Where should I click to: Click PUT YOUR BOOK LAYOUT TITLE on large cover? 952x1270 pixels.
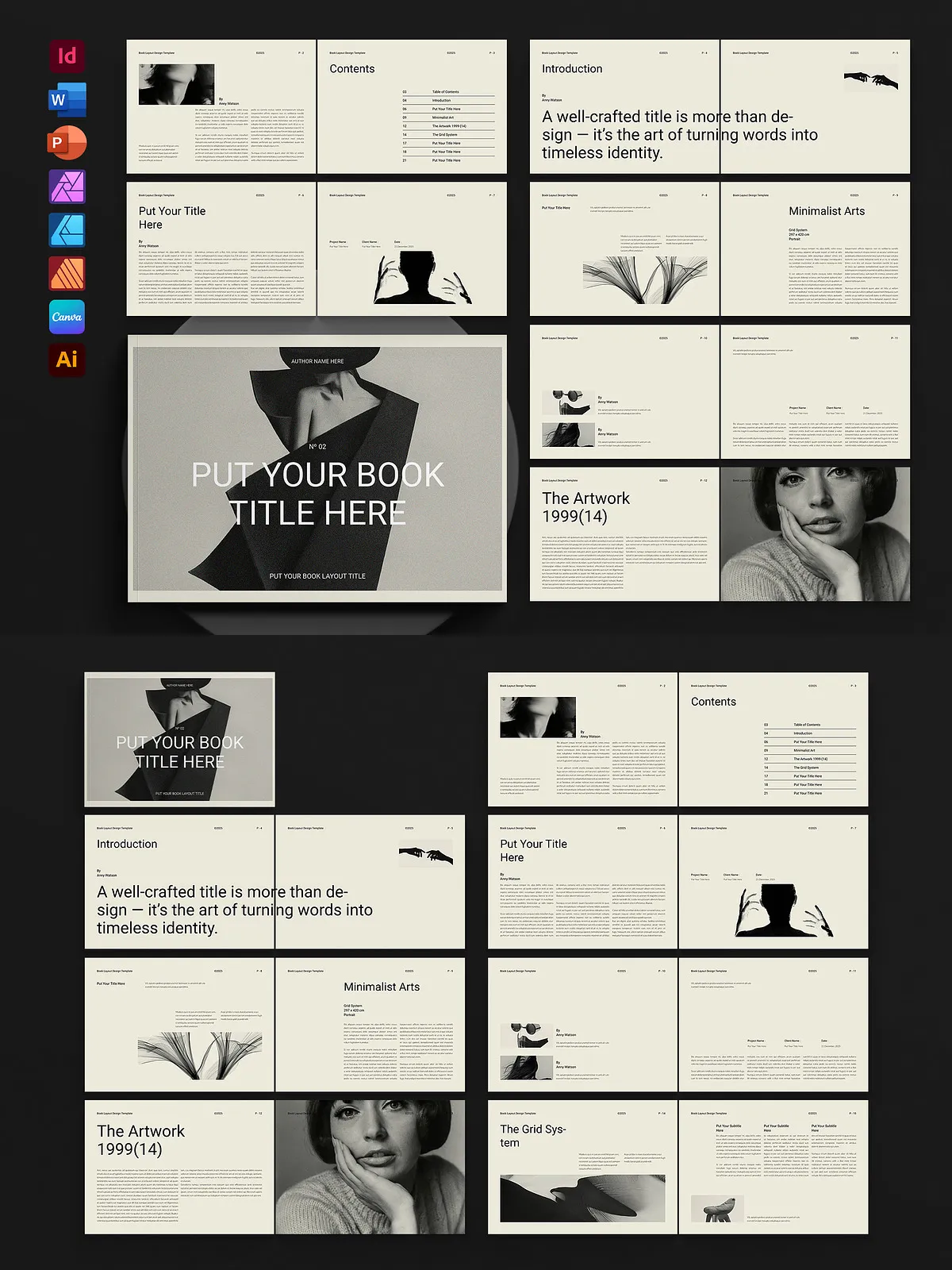pos(317,576)
